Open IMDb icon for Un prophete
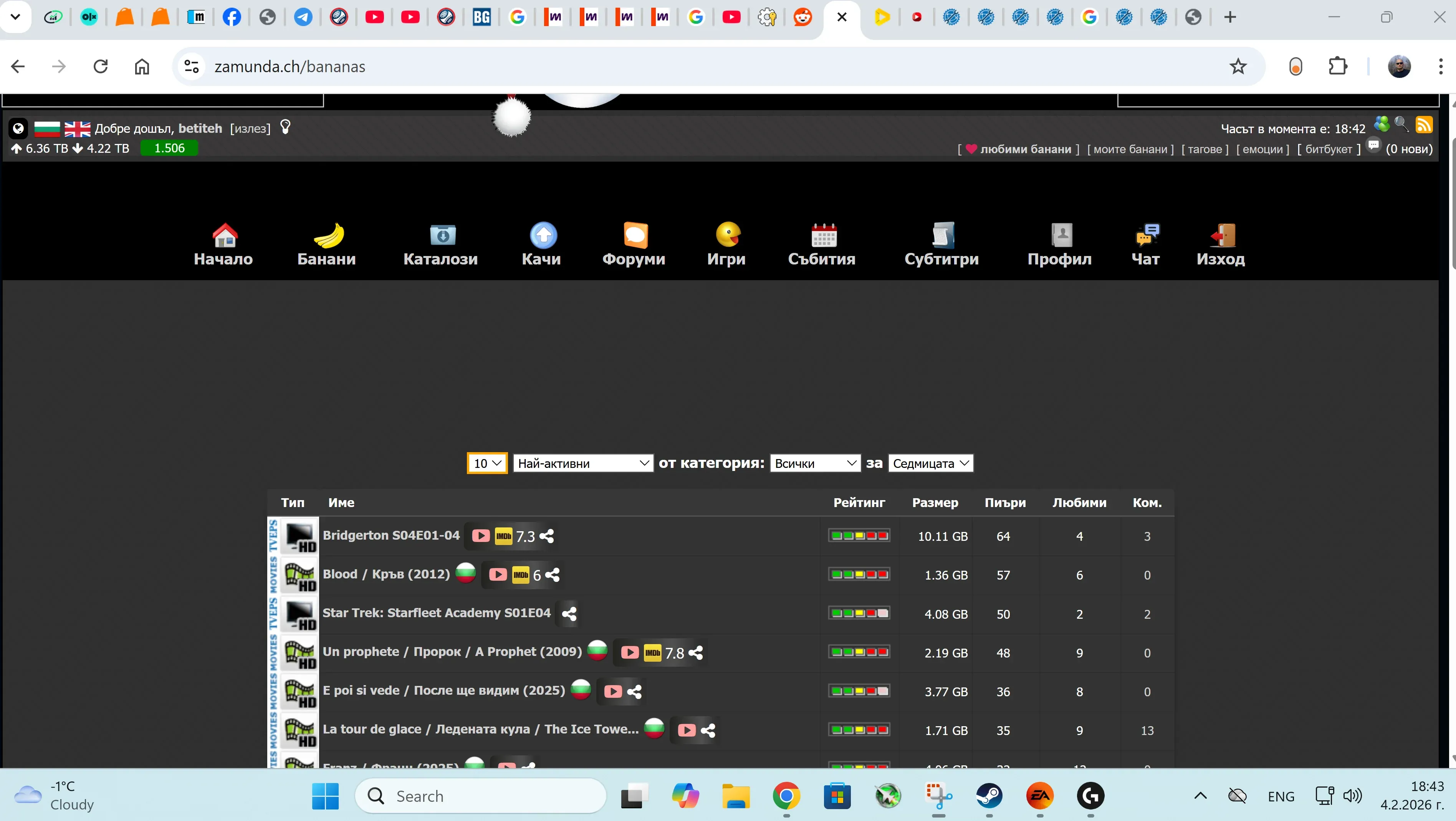 pos(652,653)
